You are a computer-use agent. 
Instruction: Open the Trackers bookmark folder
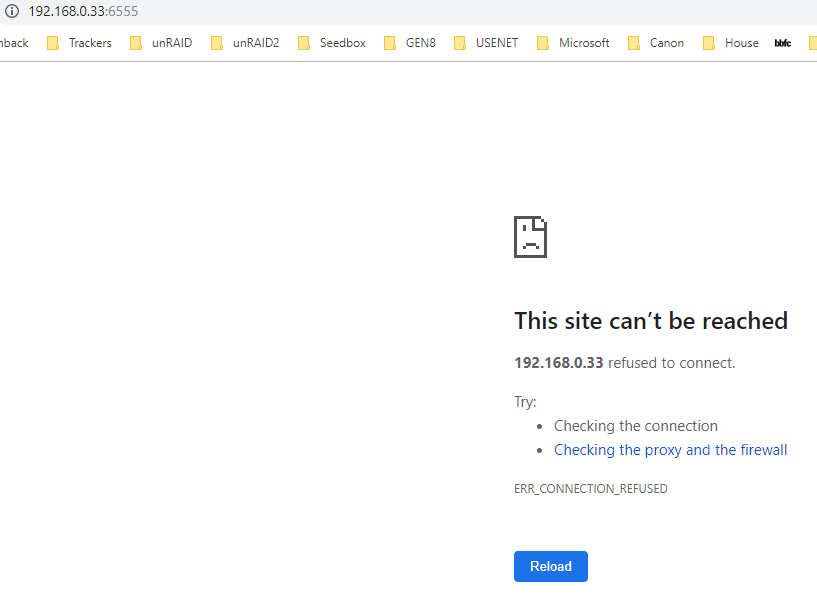coord(79,43)
